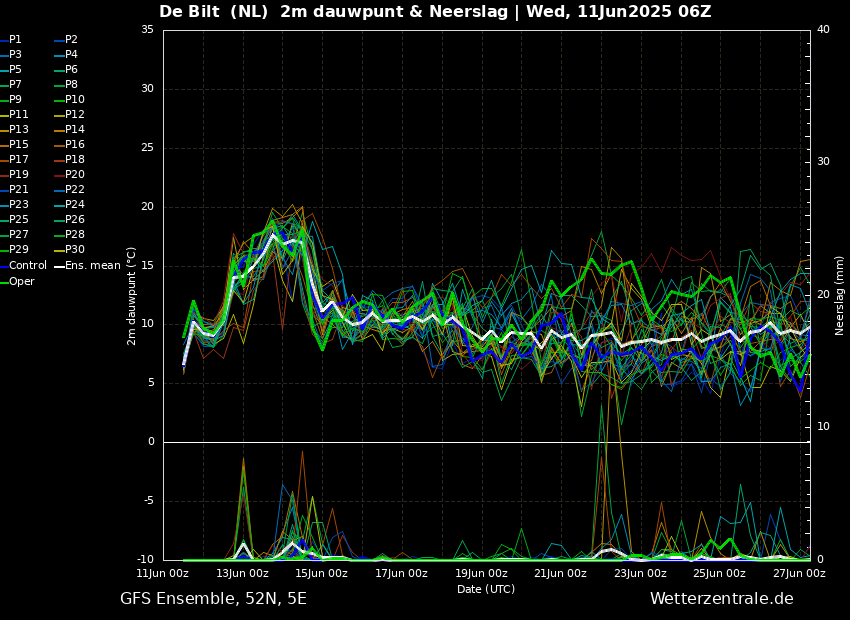
Task: Click the 2m dauwpunt (°C) axis title
Action: coord(131,295)
